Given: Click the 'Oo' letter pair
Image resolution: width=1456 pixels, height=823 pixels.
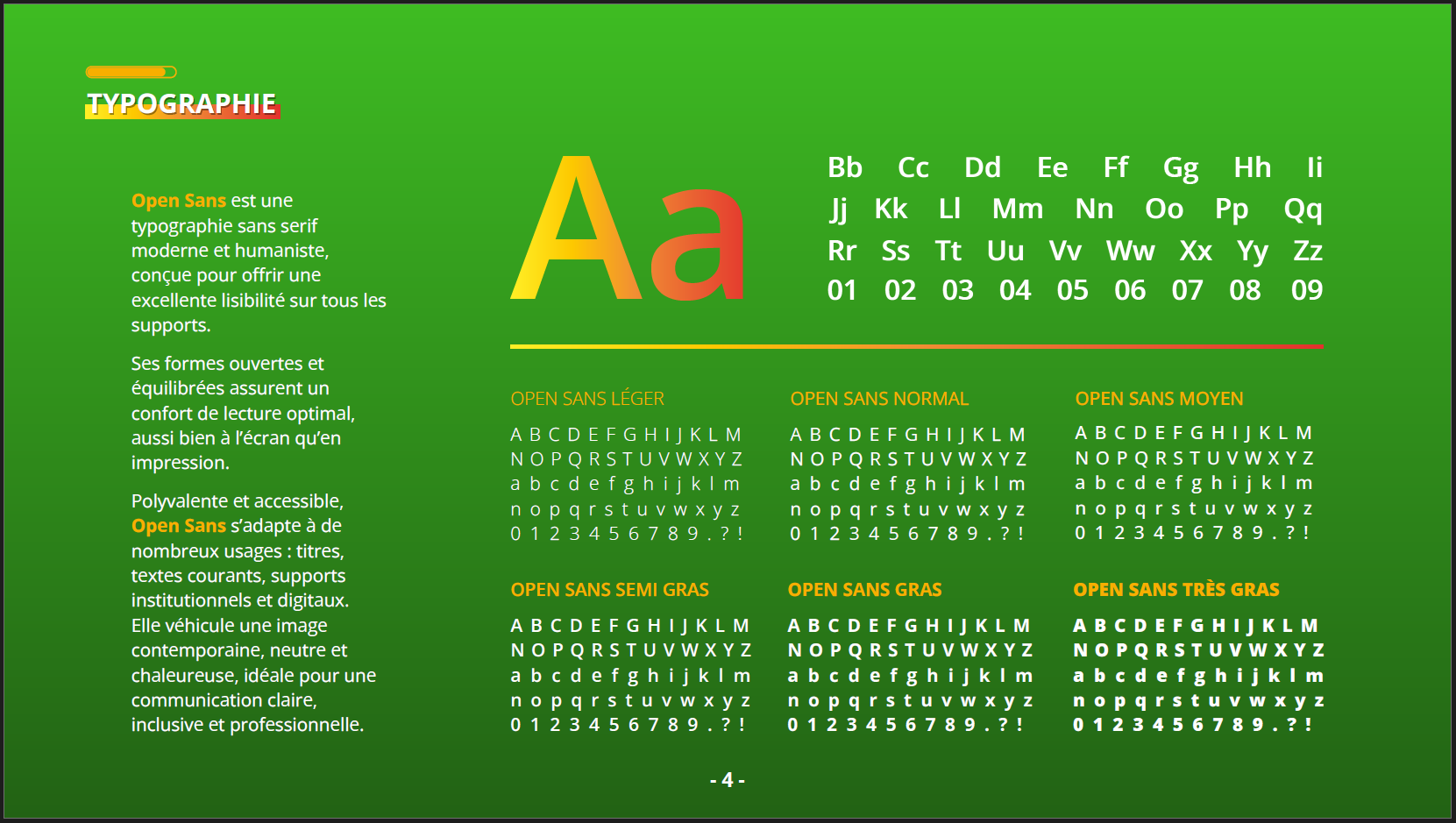Looking at the screenshot, I should pos(1164,209).
